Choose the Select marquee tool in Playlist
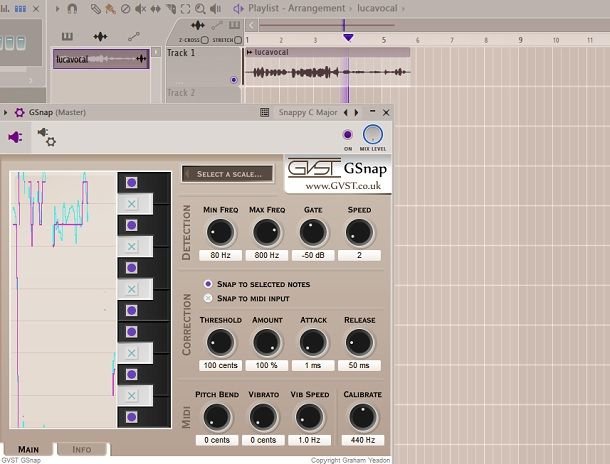The height and width of the screenshot is (464, 610). coord(186,9)
